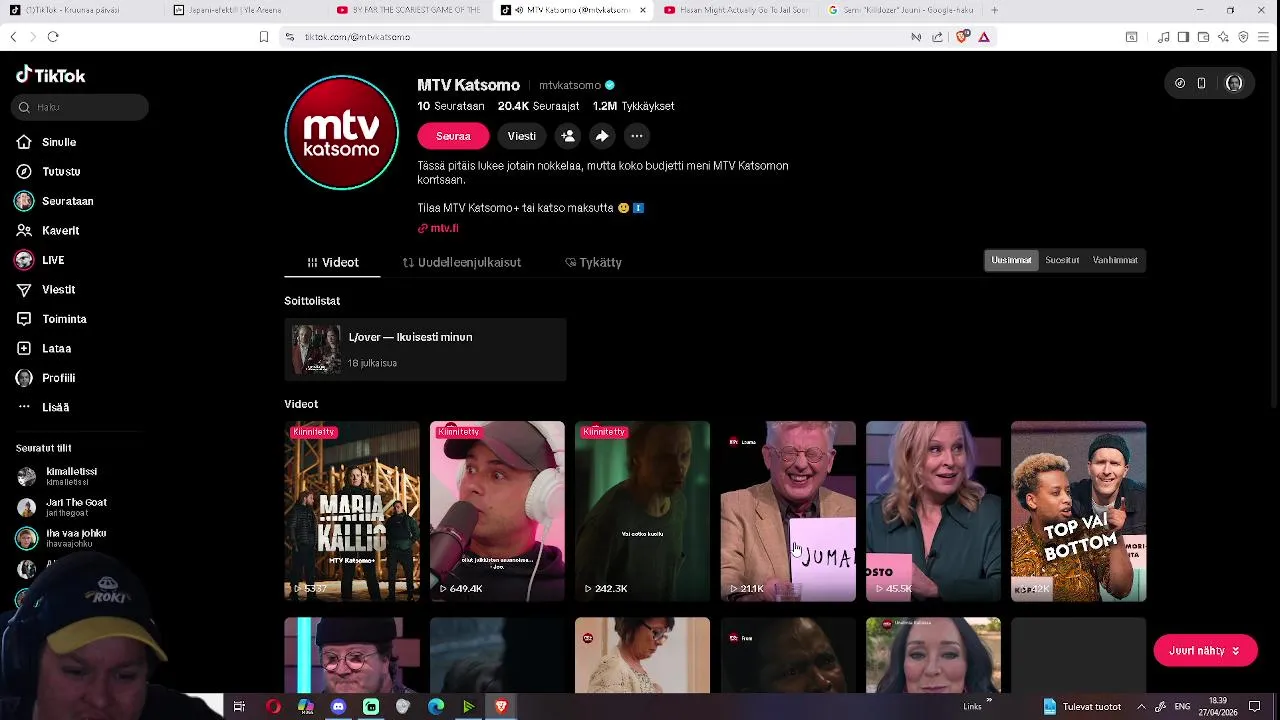Click the TikTok logo
Viewport: 1280px width, 720px height.
(x=51, y=75)
